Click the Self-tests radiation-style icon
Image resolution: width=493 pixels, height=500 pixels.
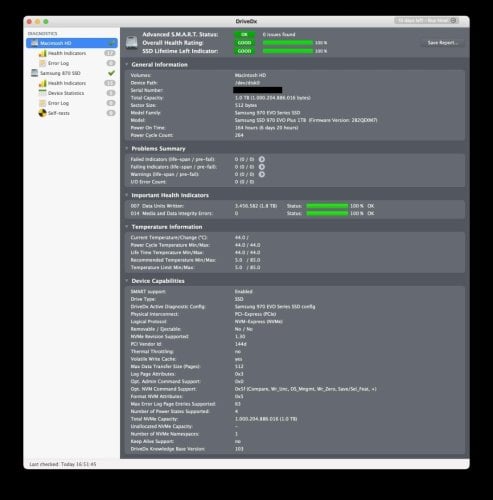[x=42, y=113]
